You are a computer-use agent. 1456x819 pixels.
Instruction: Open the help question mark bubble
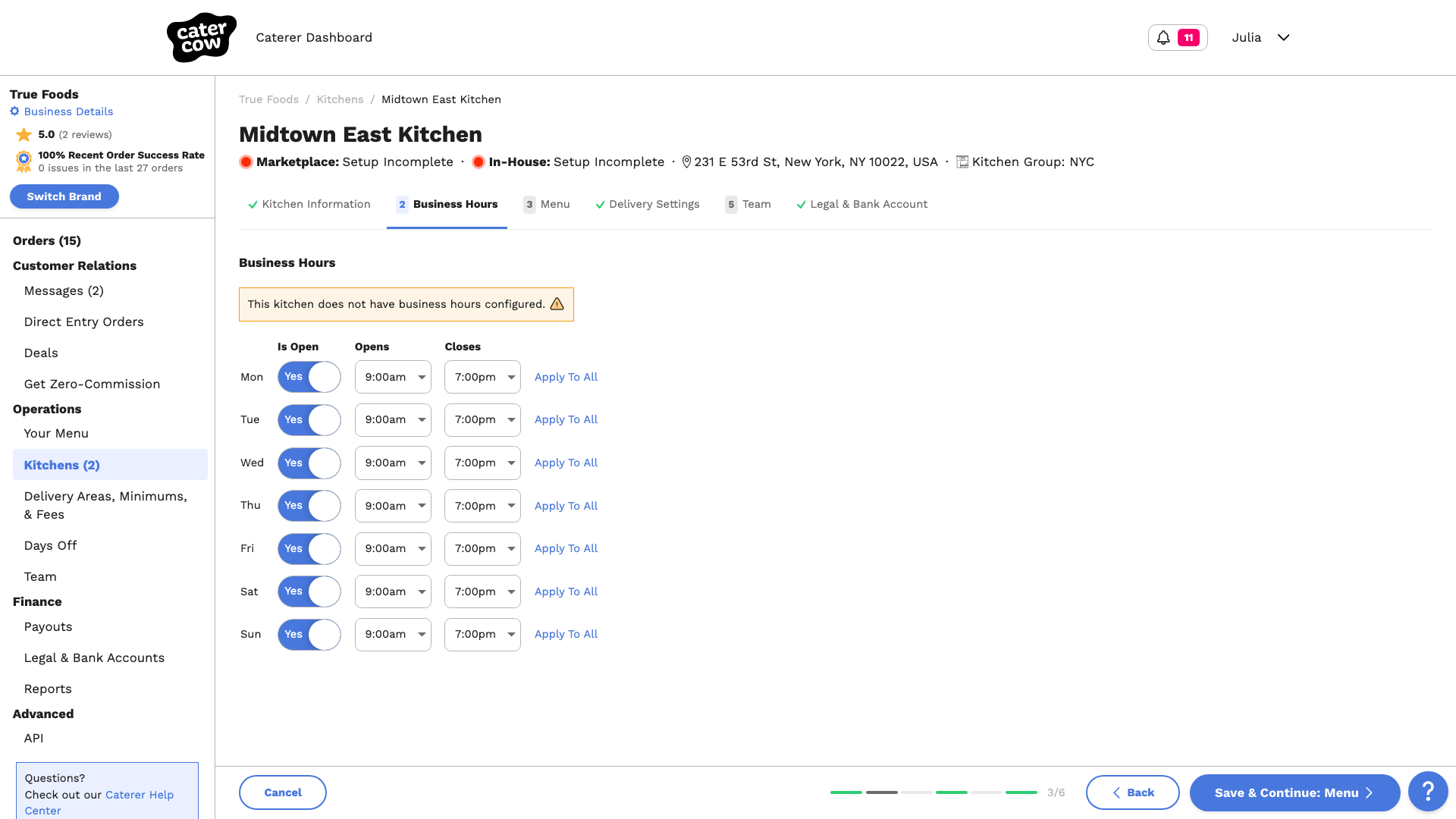(x=1428, y=792)
